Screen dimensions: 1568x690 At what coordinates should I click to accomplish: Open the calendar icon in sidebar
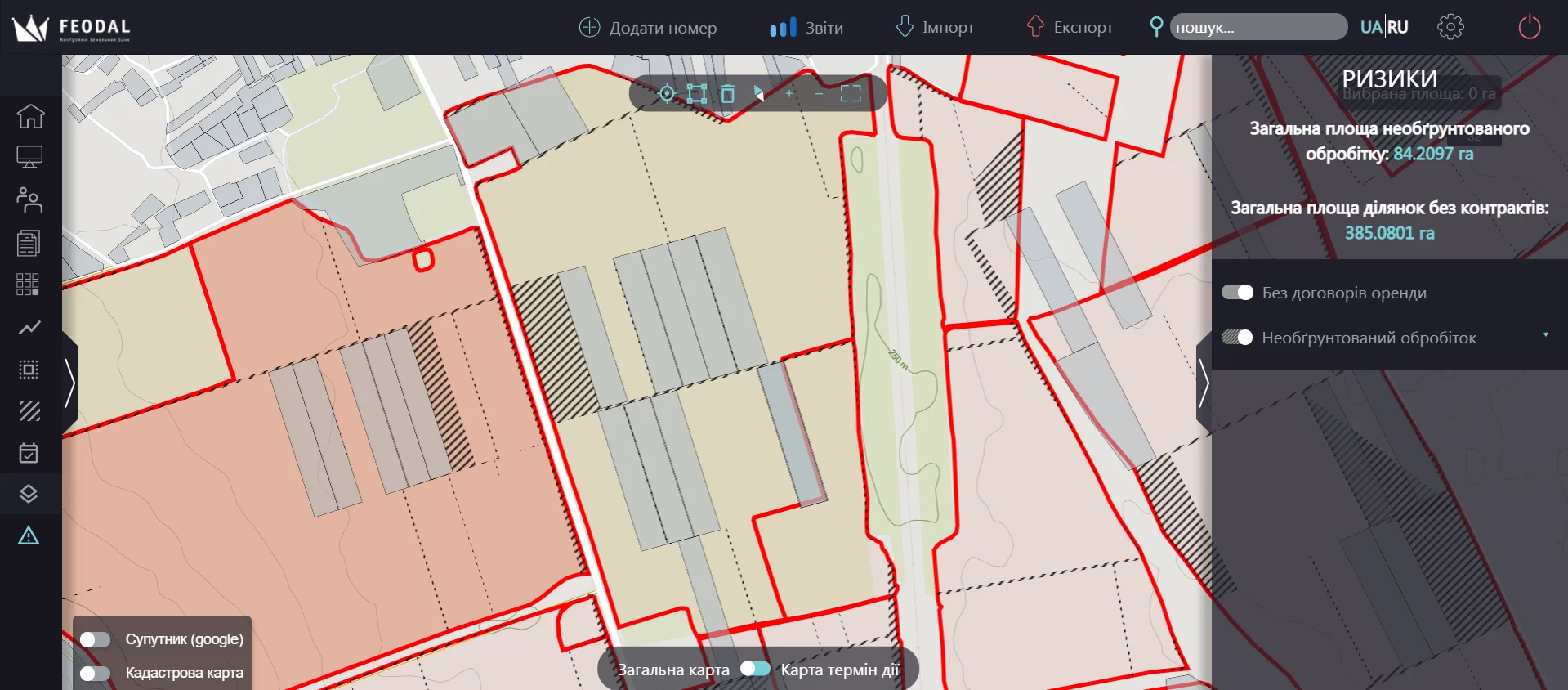[x=29, y=453]
